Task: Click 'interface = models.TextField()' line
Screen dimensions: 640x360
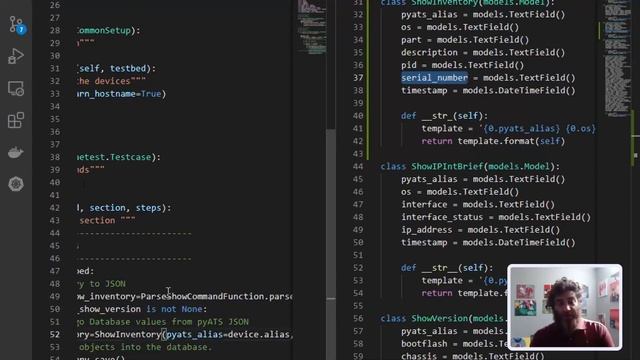Action: (478, 204)
